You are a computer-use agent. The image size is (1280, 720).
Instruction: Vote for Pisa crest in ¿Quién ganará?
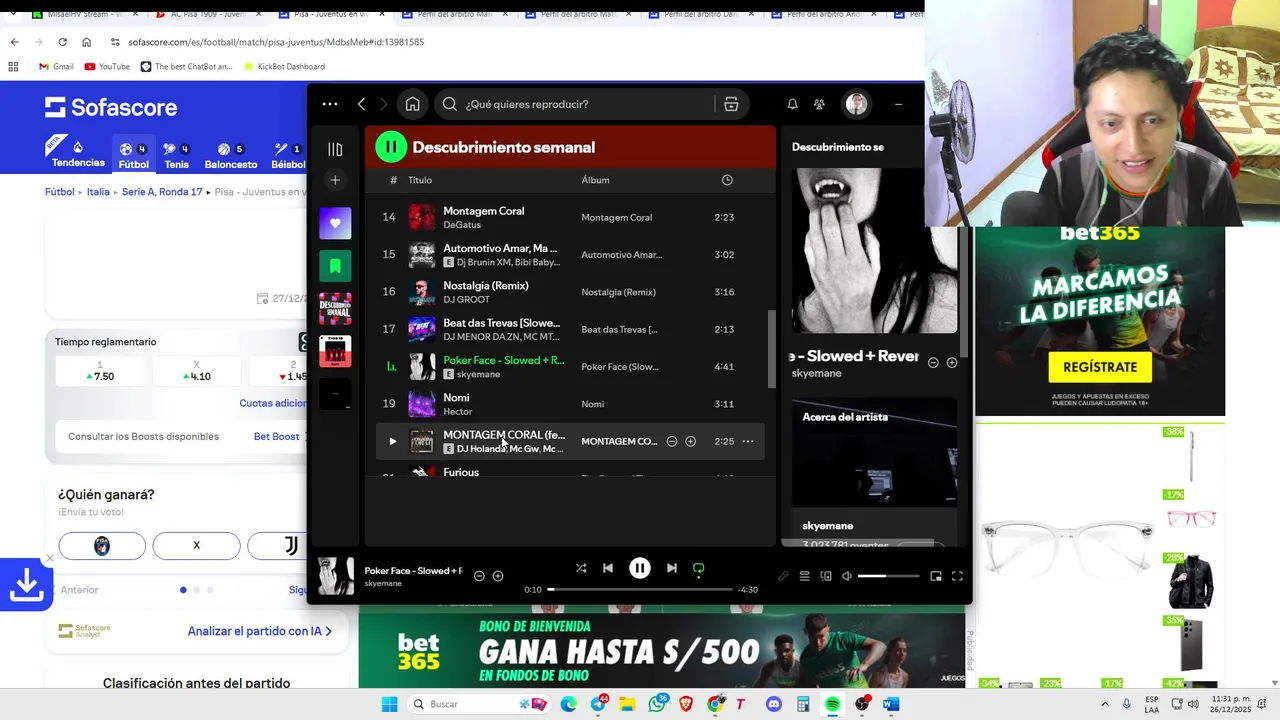pyautogui.click(x=102, y=545)
